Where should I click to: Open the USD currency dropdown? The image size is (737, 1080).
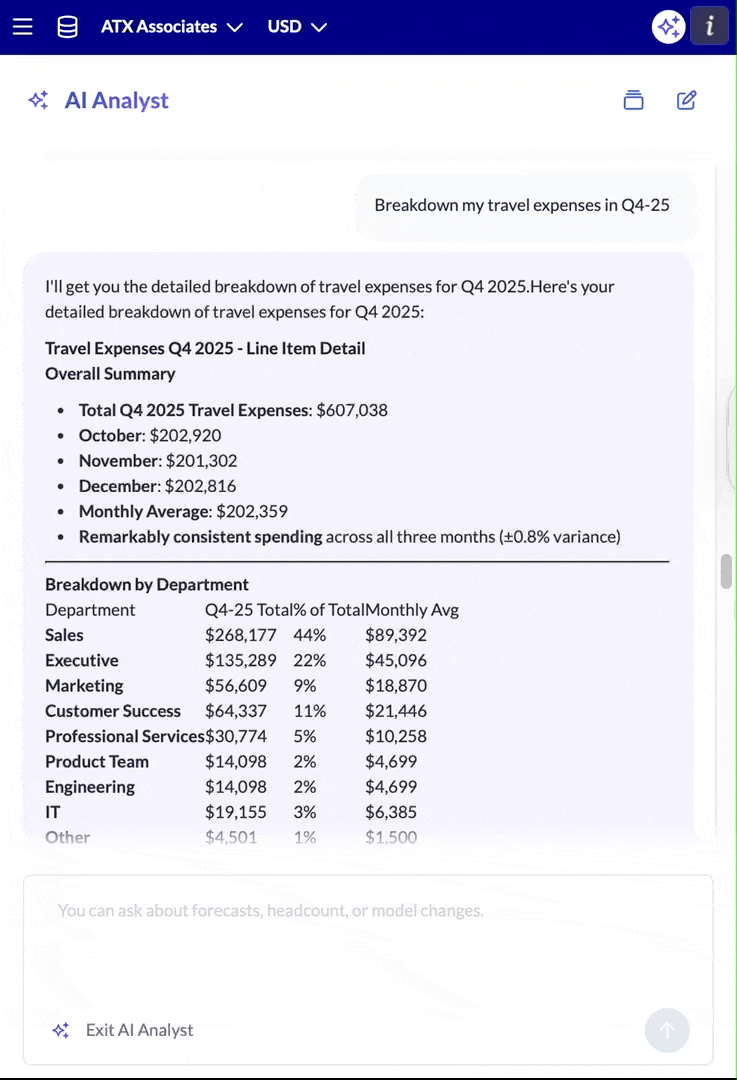pyautogui.click(x=297, y=27)
